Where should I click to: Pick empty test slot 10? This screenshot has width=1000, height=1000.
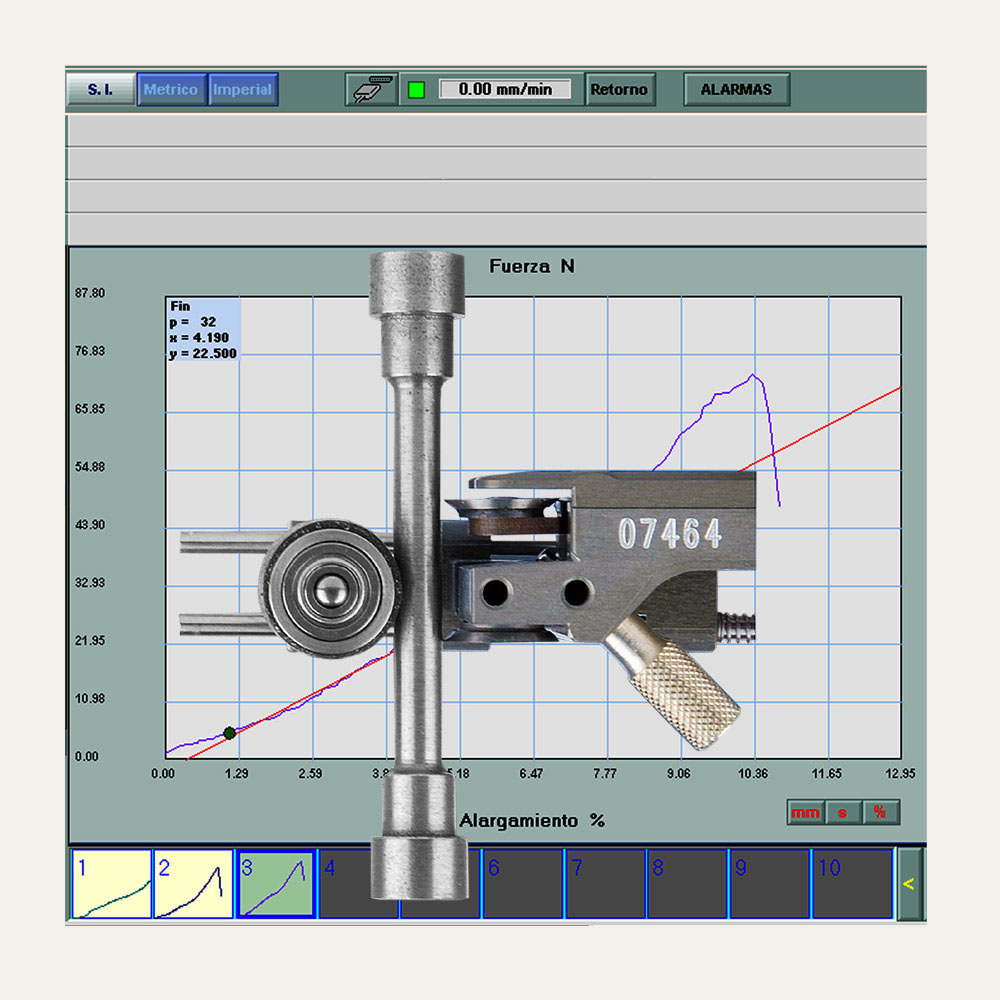pyautogui.click(x=851, y=884)
